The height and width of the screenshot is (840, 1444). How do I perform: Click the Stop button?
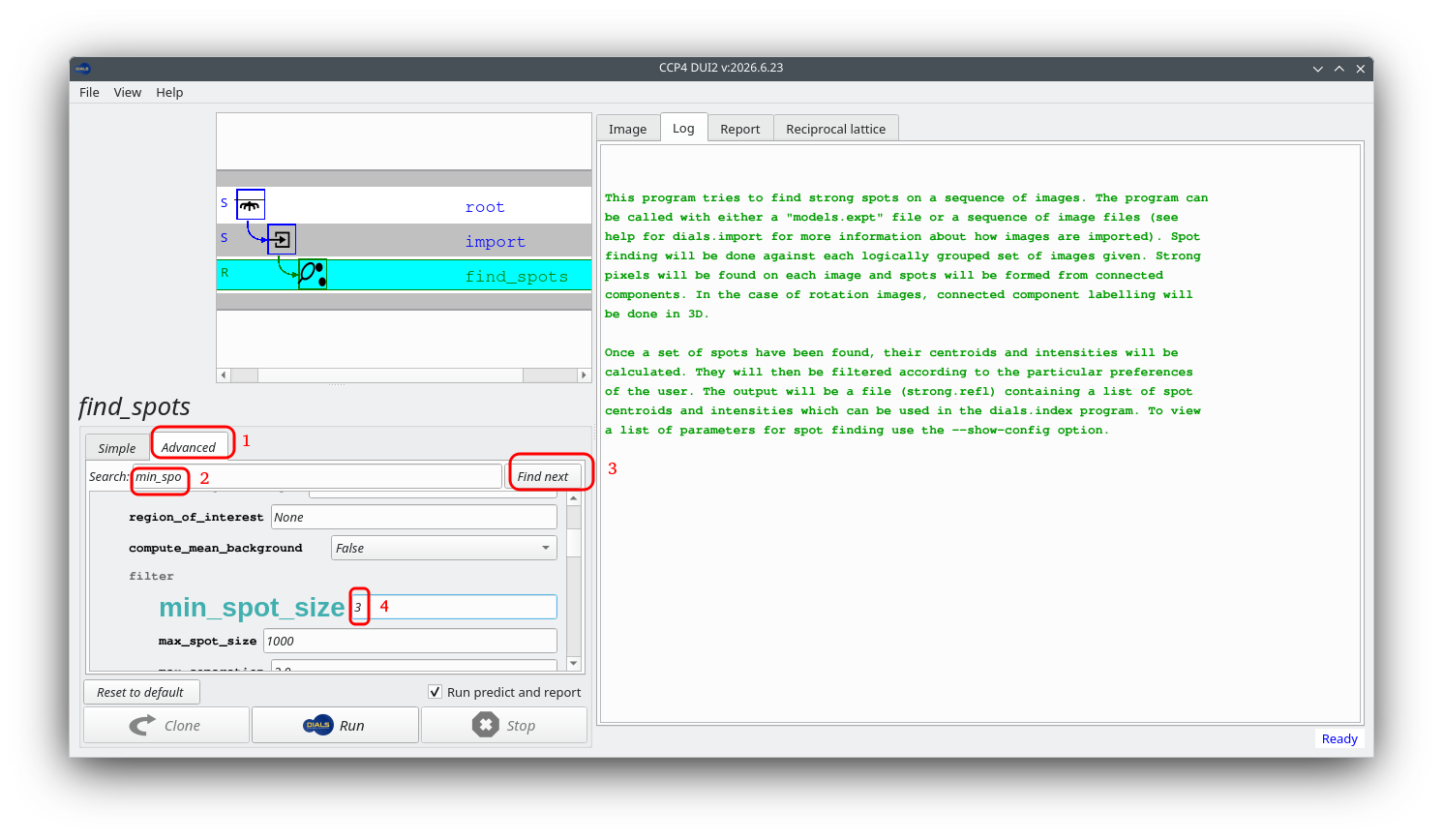point(504,725)
